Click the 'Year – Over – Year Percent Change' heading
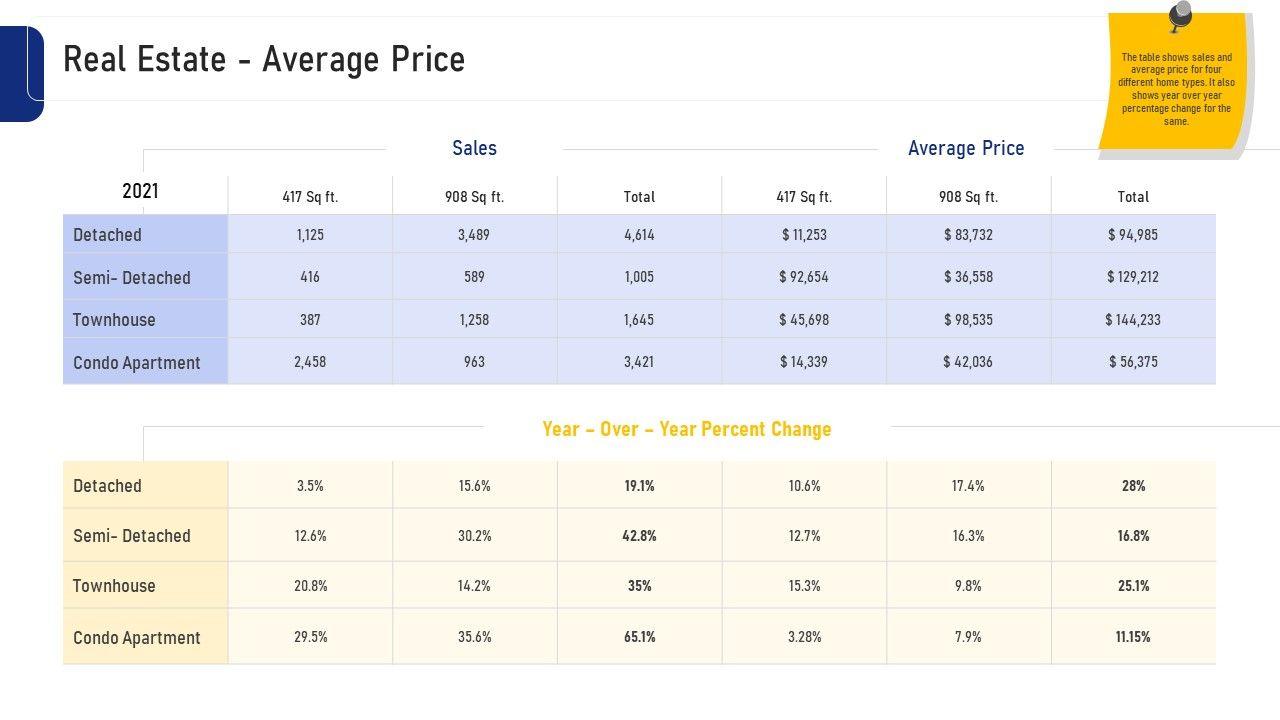Screen dimensions: 1280x720 point(687,429)
